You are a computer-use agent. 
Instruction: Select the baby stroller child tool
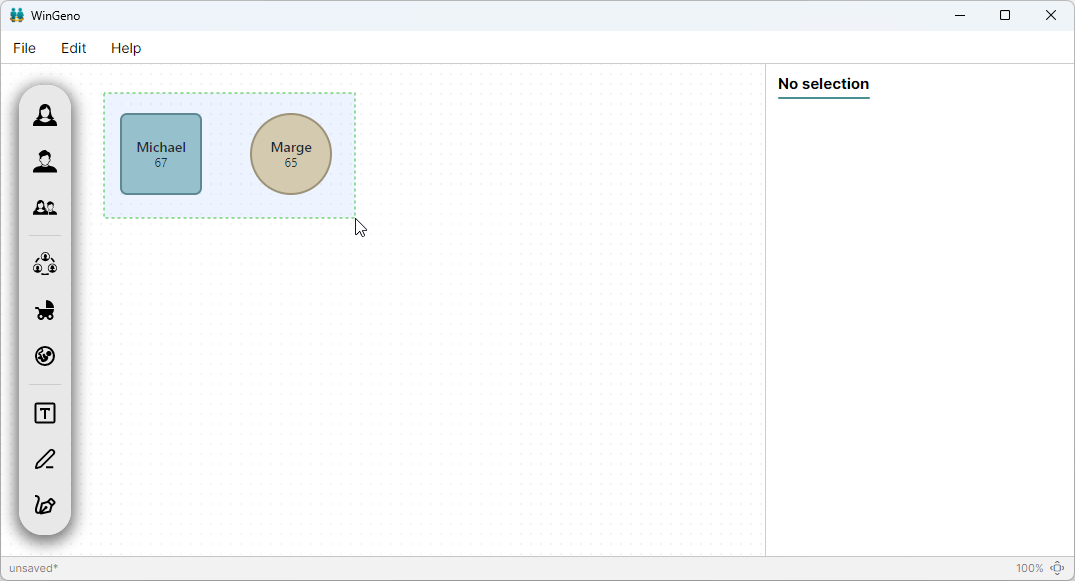pyautogui.click(x=45, y=310)
